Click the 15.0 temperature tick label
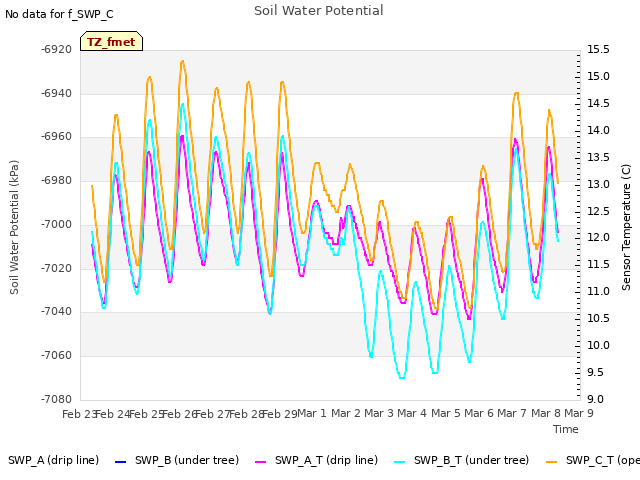The width and height of the screenshot is (640, 480). pos(598,76)
